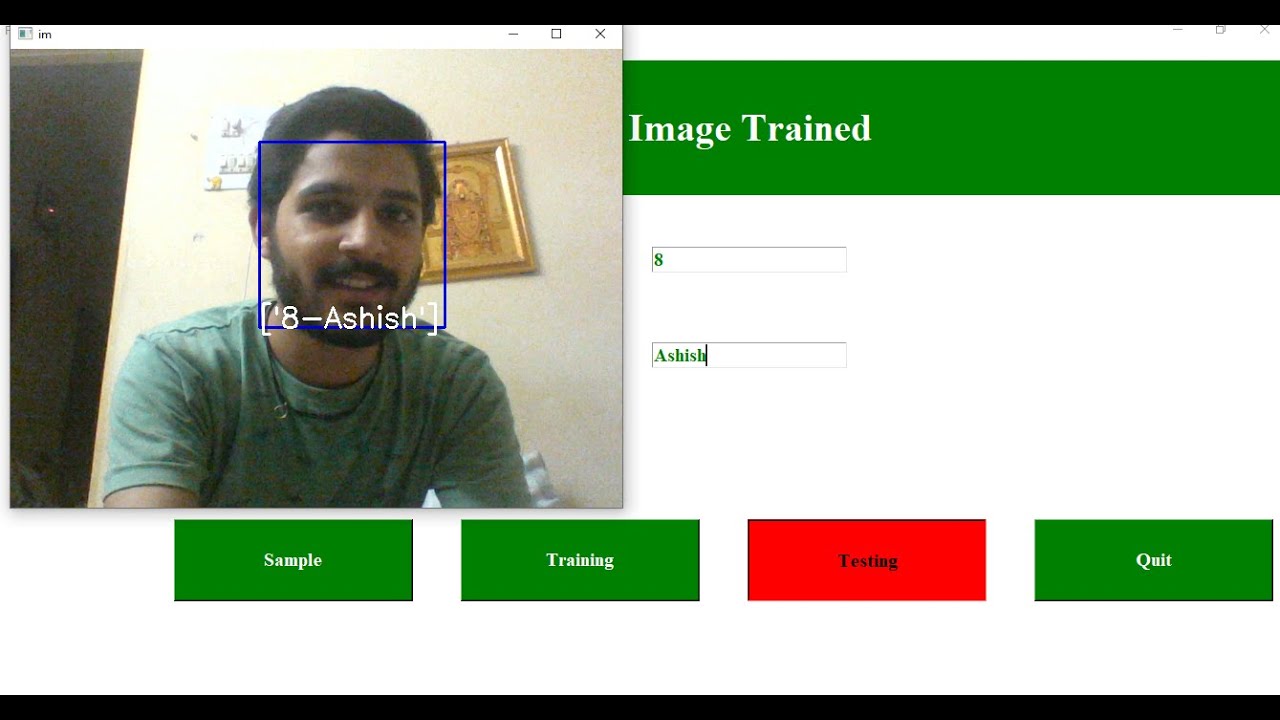Close the im webcam window

(600, 34)
